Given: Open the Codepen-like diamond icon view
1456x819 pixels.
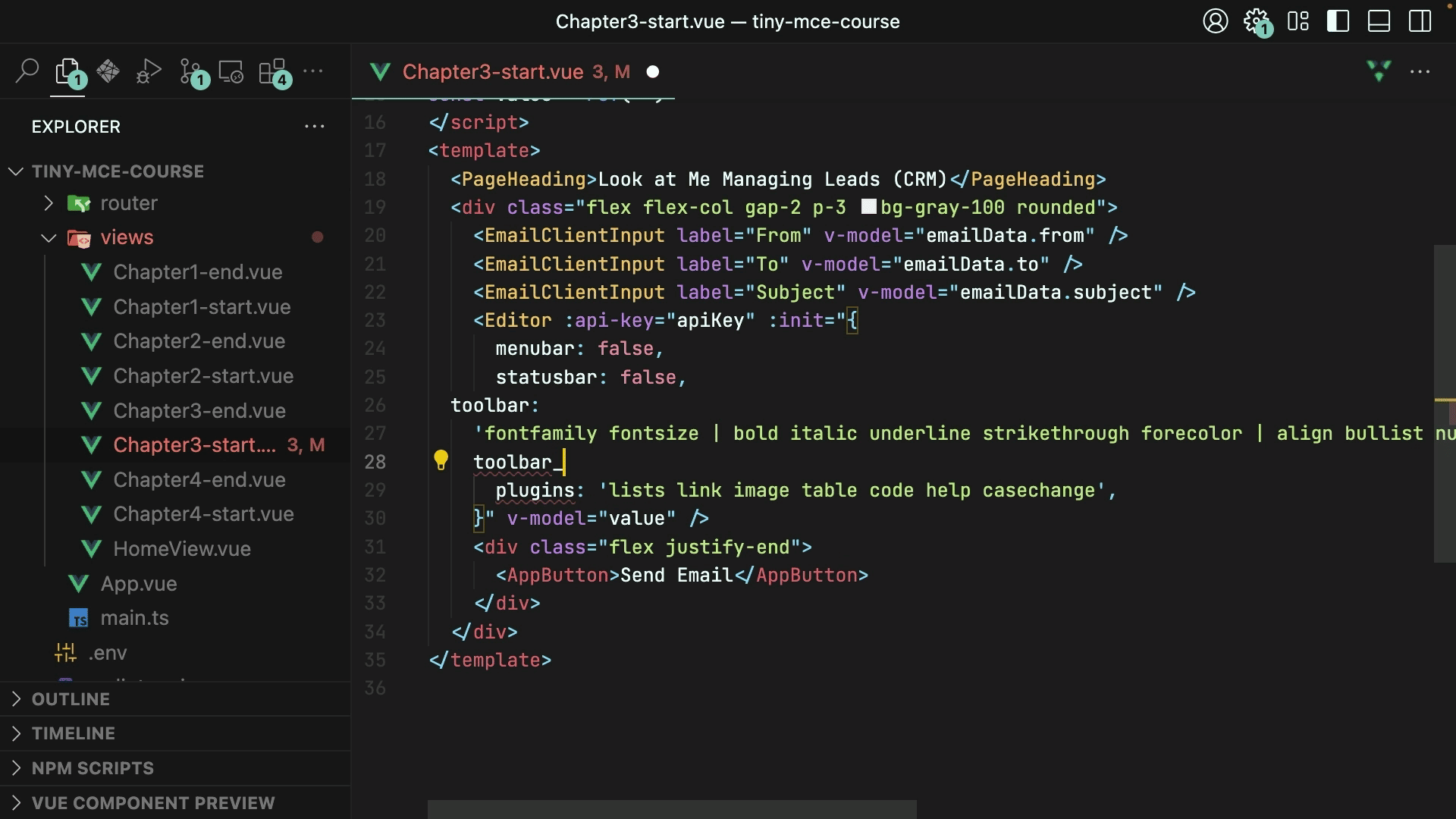Looking at the screenshot, I should pyautogui.click(x=108, y=71).
